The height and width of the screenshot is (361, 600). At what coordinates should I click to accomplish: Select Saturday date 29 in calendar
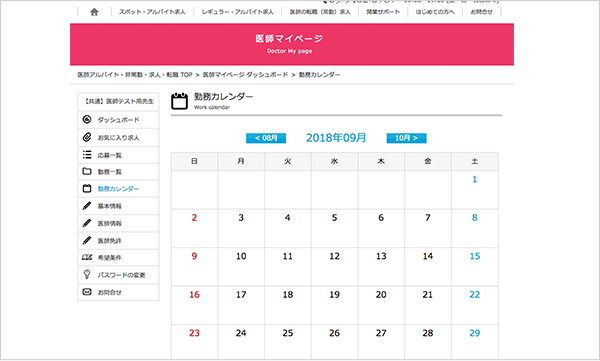click(475, 333)
